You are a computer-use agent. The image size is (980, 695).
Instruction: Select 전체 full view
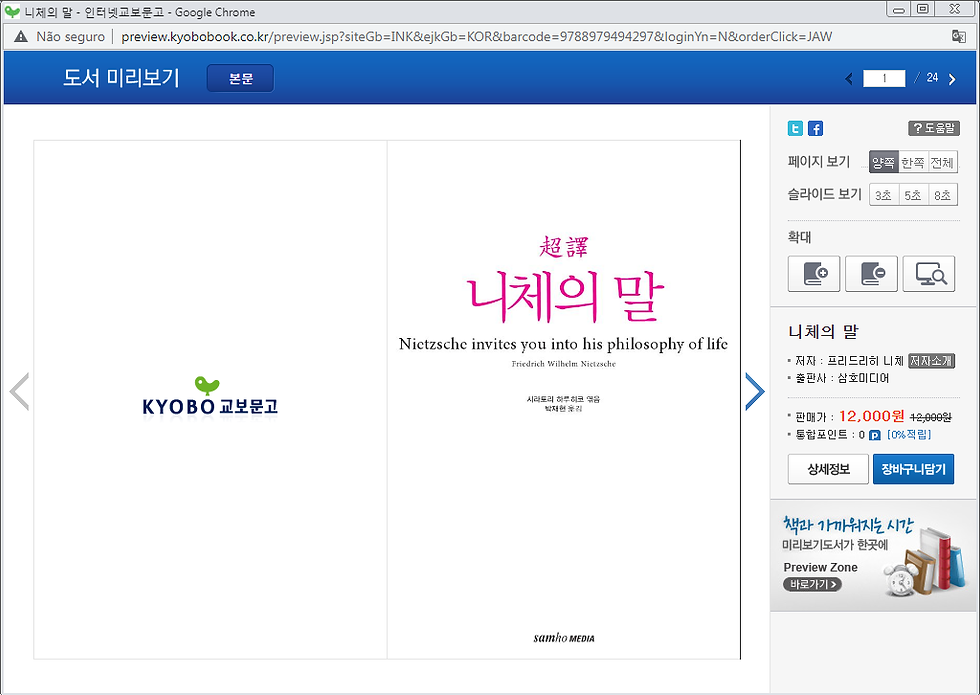pos(942,162)
